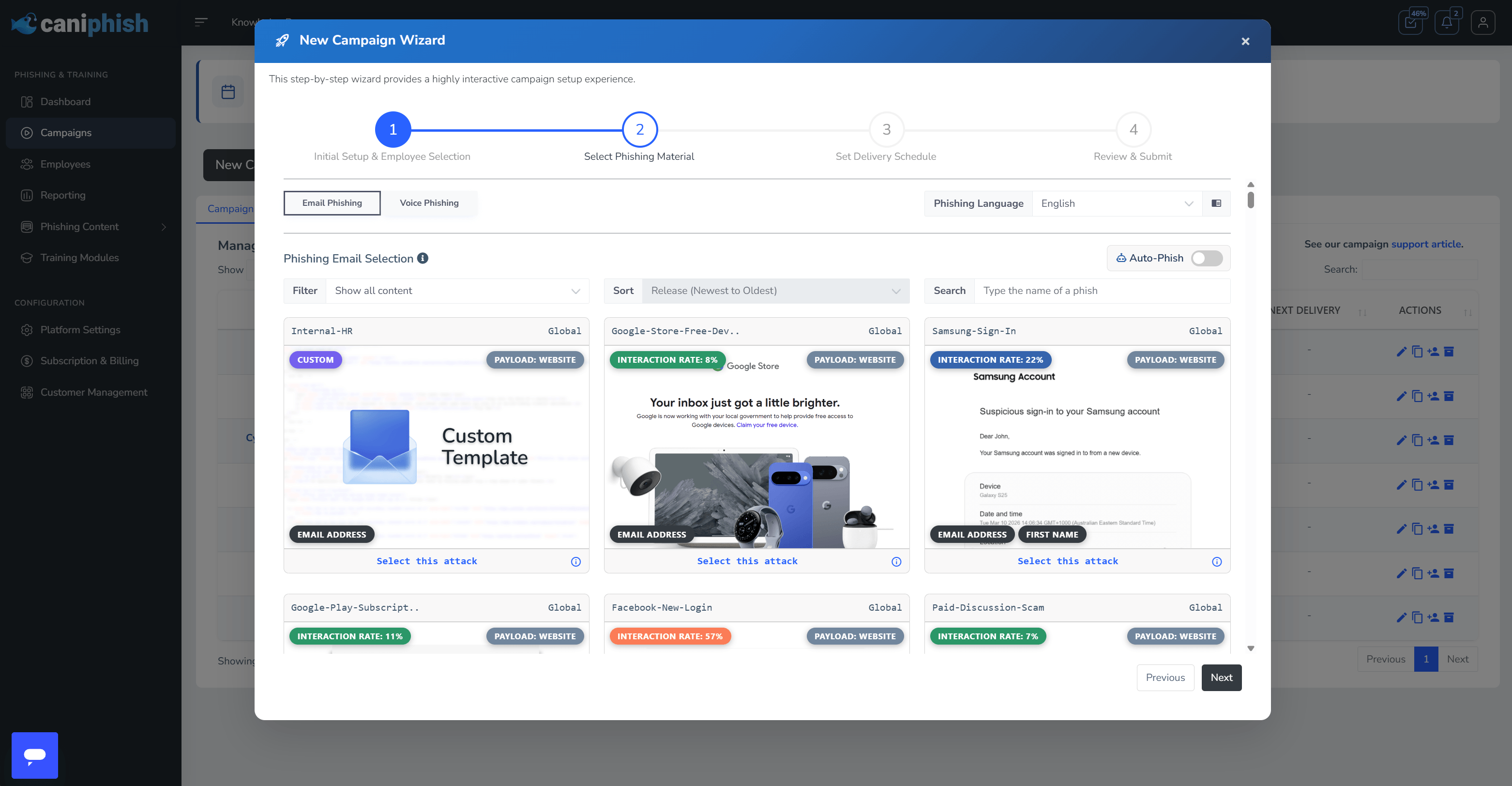Click the wizard scrollbar down arrow
1512x786 pixels.
click(1251, 648)
